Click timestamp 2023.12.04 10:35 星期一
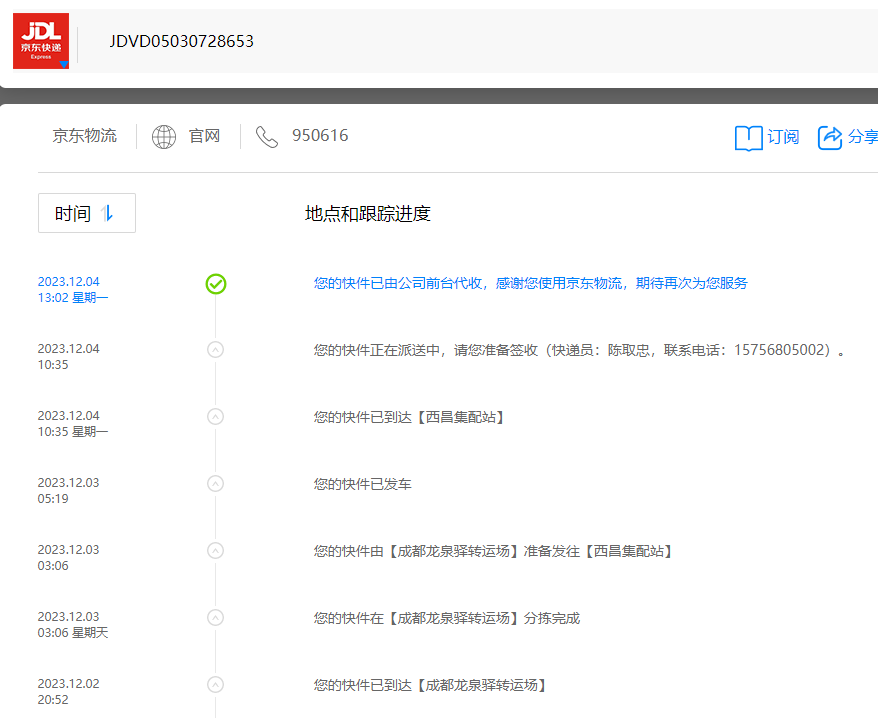The width and height of the screenshot is (878, 718). pos(73,423)
